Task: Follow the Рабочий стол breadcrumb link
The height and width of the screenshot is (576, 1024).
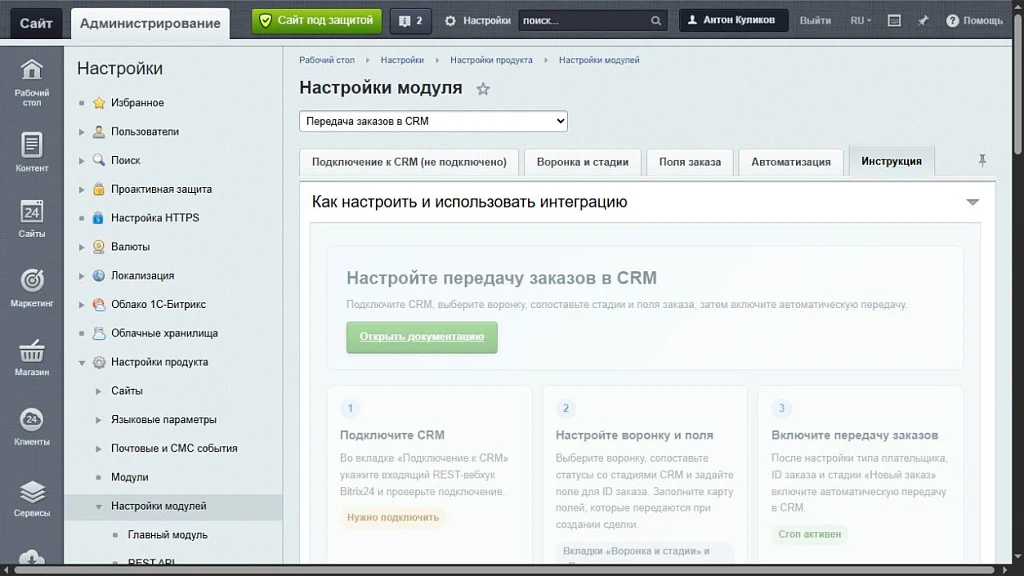Action: (327, 60)
